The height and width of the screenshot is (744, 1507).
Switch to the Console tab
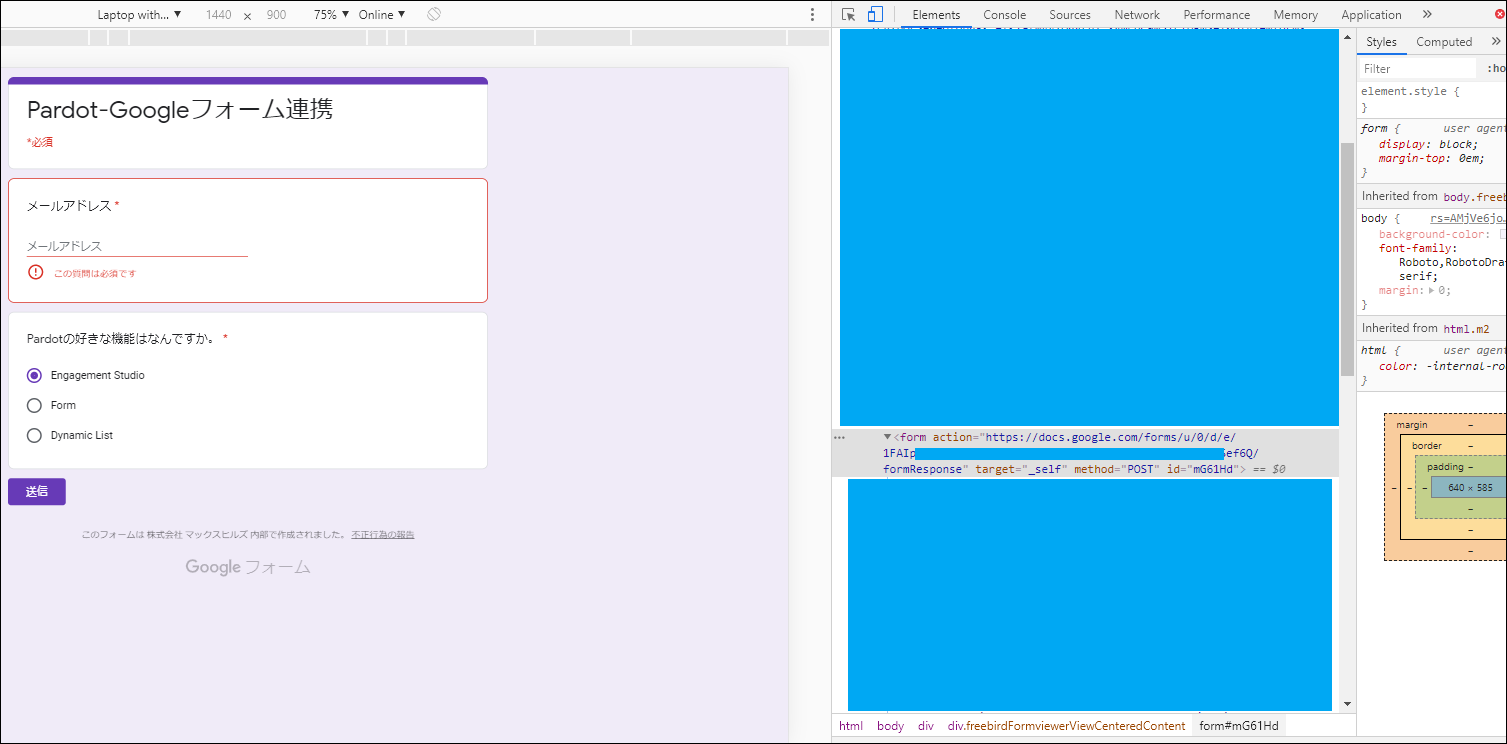click(x=1004, y=15)
